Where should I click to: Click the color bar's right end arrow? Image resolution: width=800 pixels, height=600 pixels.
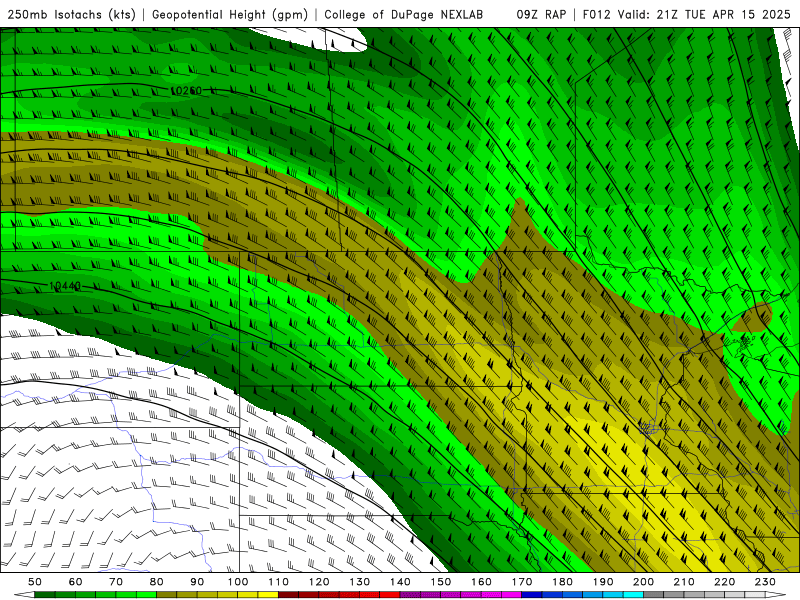tap(776, 595)
